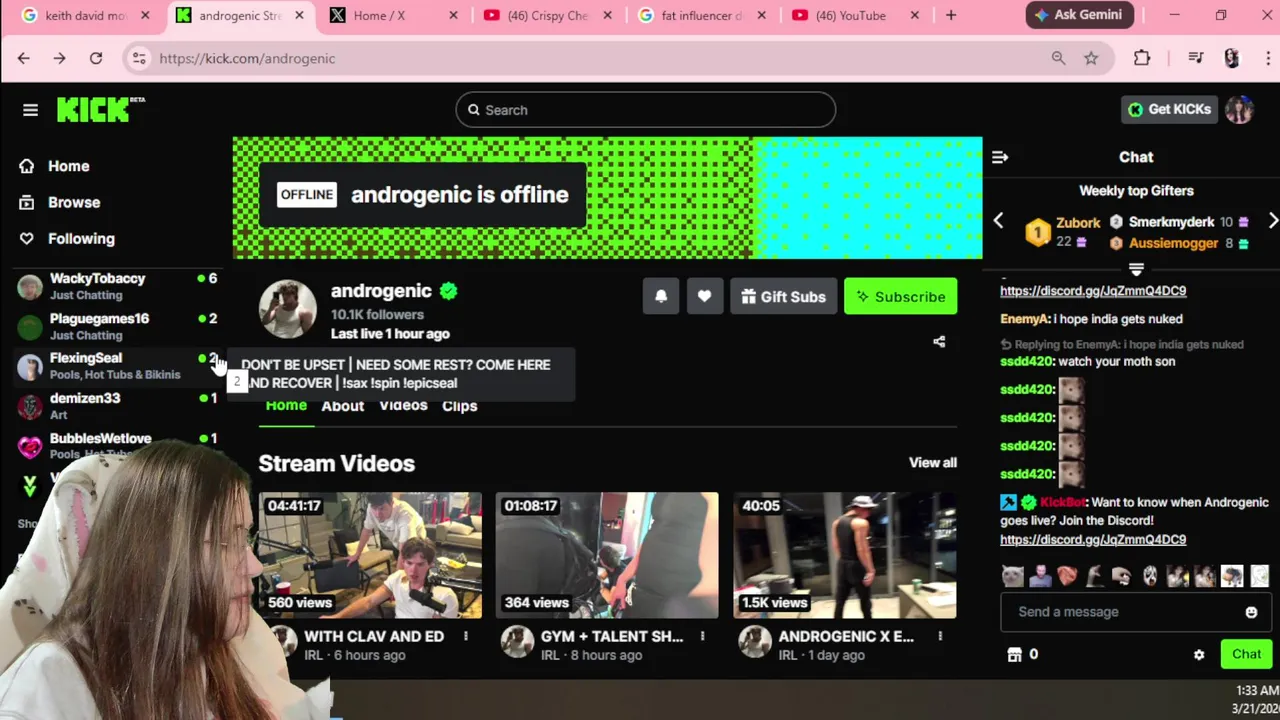Open demizen33 channel in sidebar

[118, 406]
